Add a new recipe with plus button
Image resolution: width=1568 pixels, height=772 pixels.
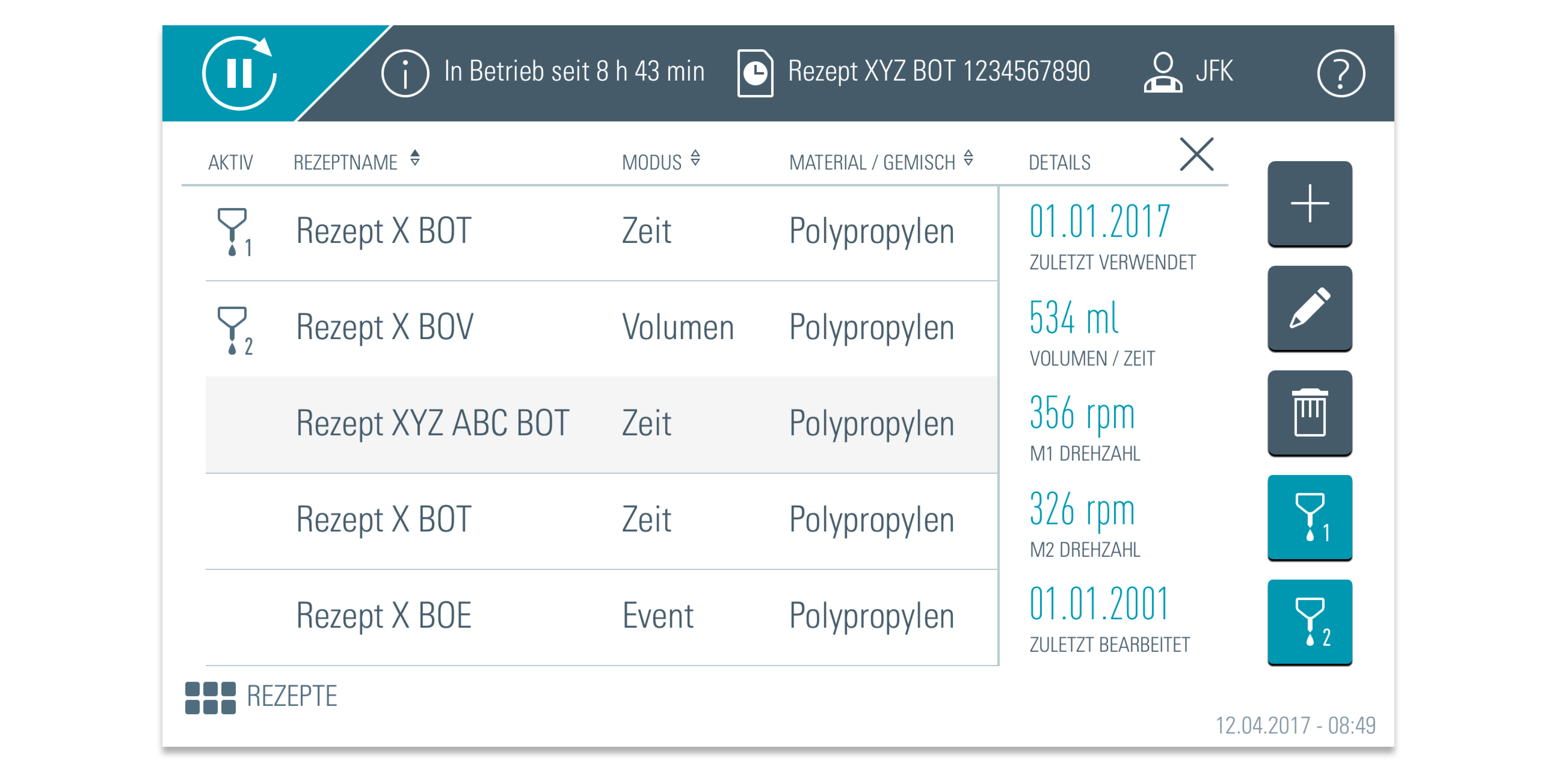pos(1309,204)
